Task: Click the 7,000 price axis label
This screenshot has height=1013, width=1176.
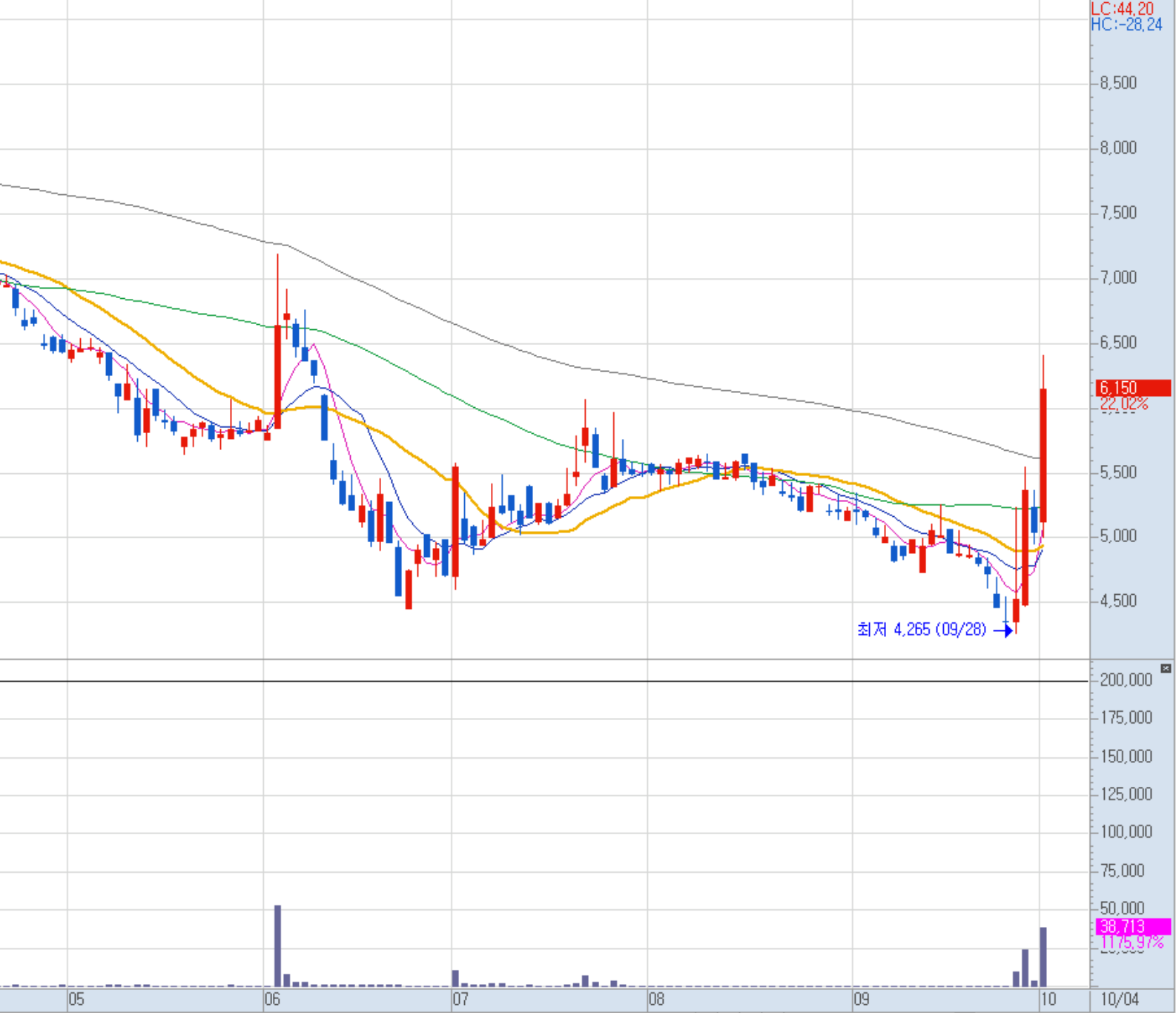Action: 1118,277
